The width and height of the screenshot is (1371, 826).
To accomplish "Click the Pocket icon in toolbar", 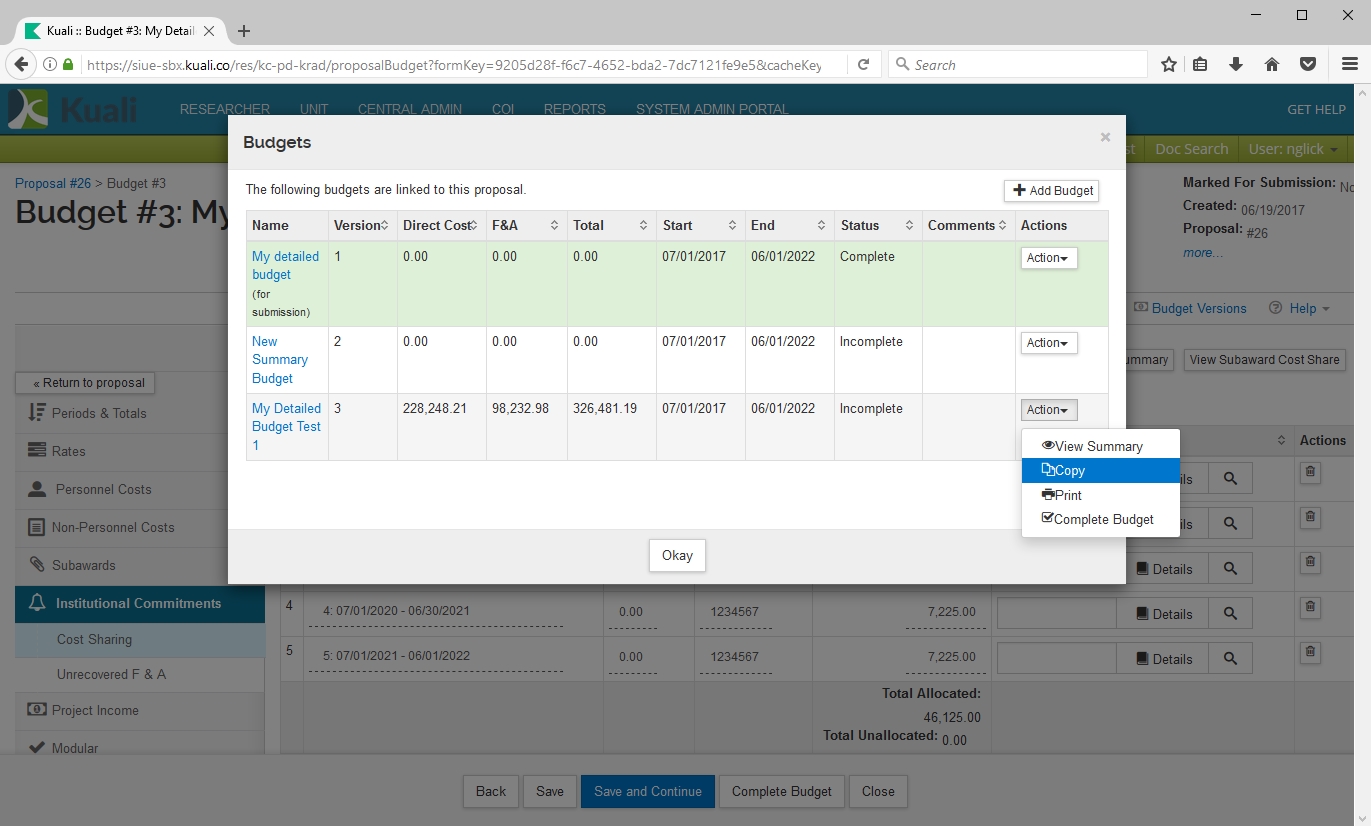I will click(x=1308, y=65).
